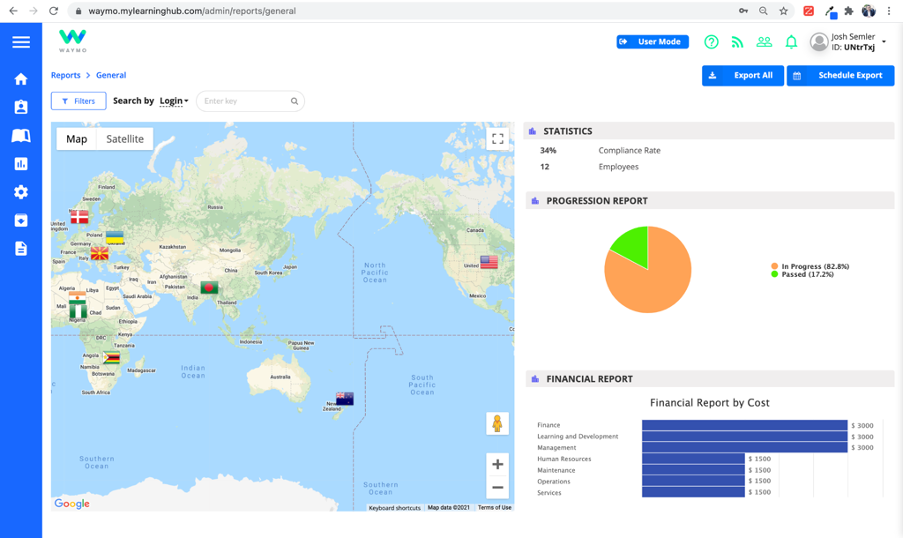Click the user avatar icon

pos(819,42)
